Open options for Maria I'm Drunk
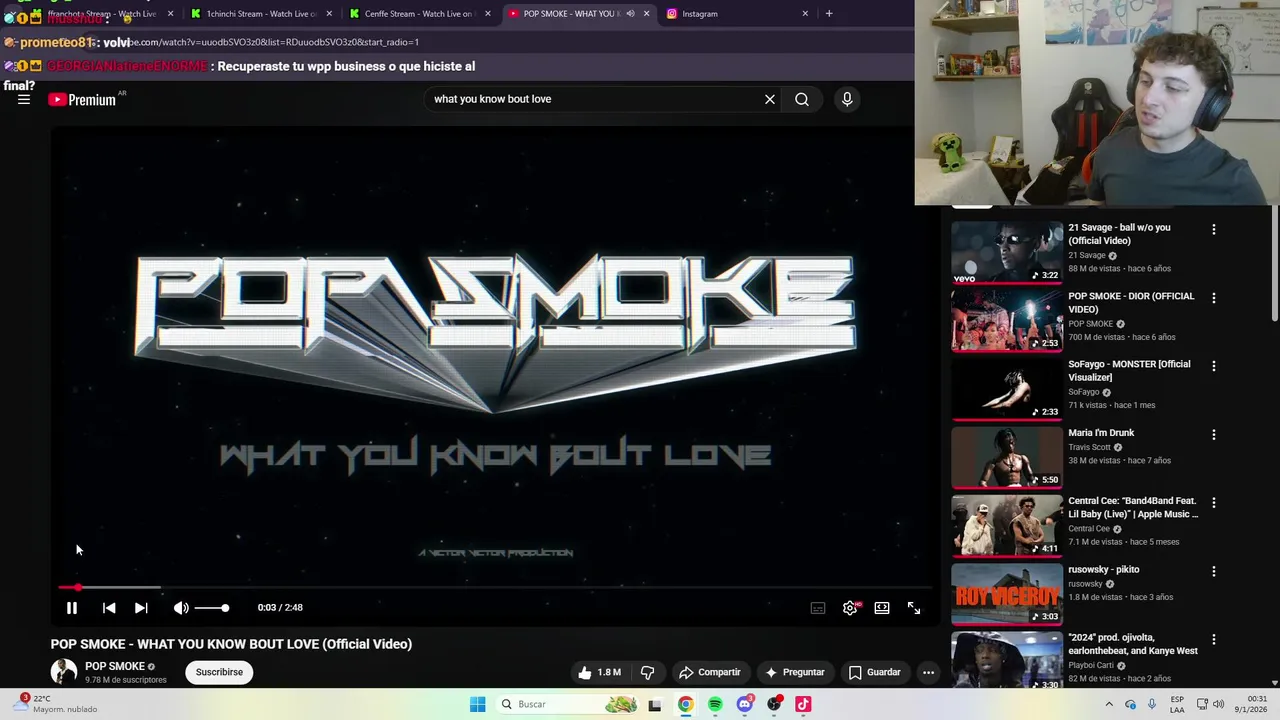 coord(1214,435)
